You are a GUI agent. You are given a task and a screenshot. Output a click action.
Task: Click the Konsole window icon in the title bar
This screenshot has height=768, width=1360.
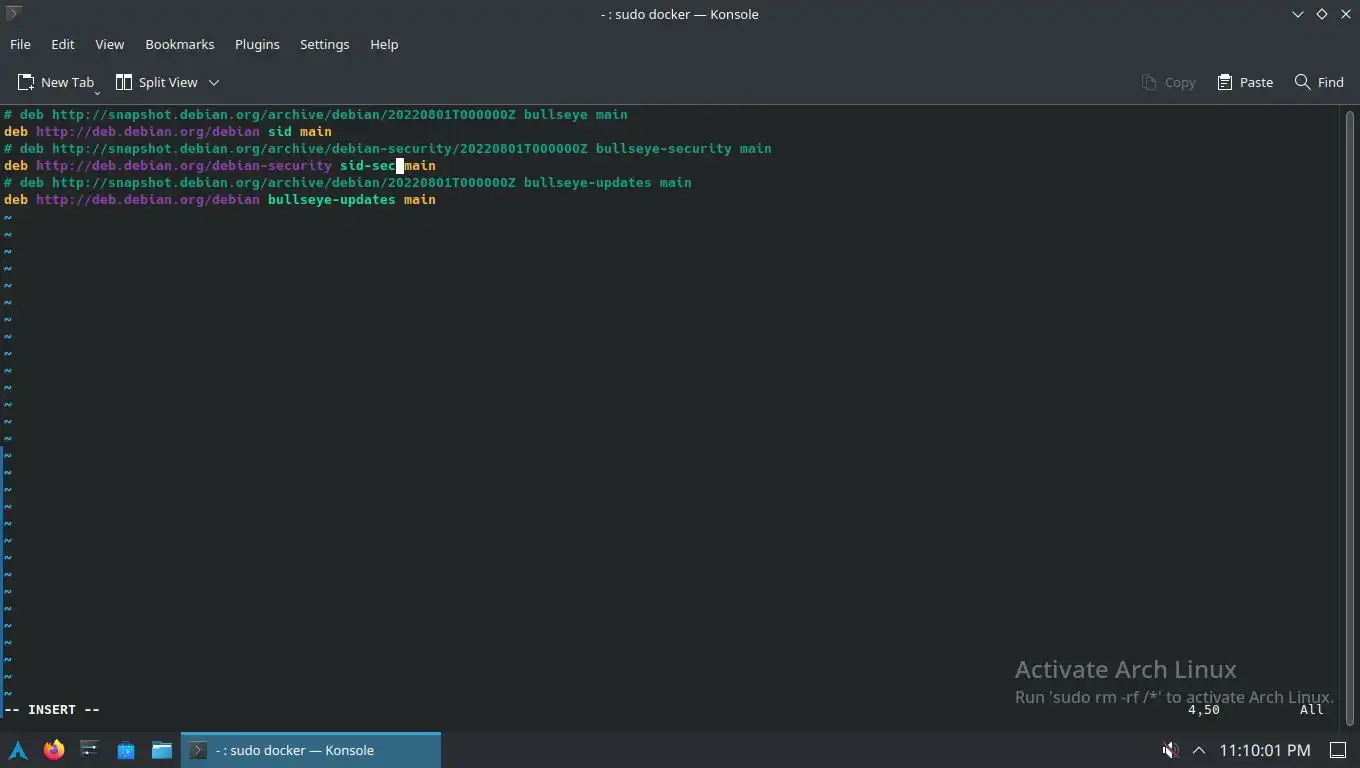pos(13,13)
